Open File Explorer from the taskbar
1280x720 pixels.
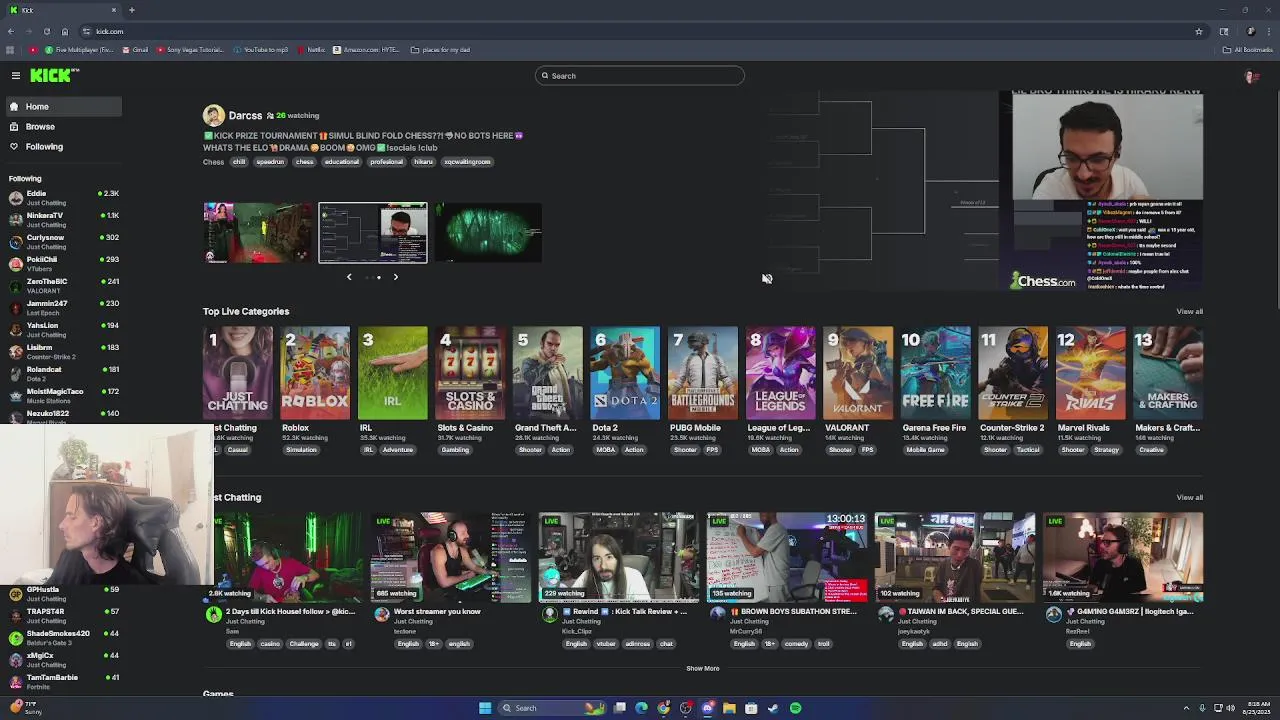coord(729,708)
